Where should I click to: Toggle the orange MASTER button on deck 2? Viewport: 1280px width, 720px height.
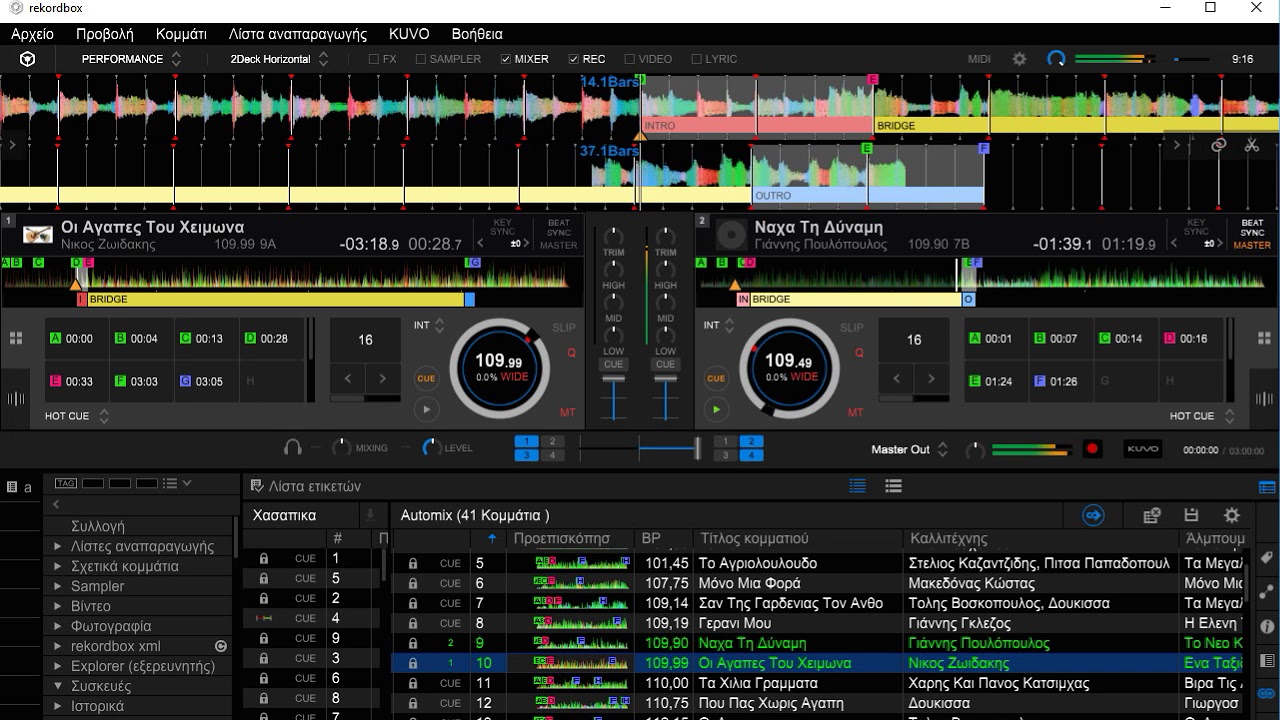tap(1252, 245)
